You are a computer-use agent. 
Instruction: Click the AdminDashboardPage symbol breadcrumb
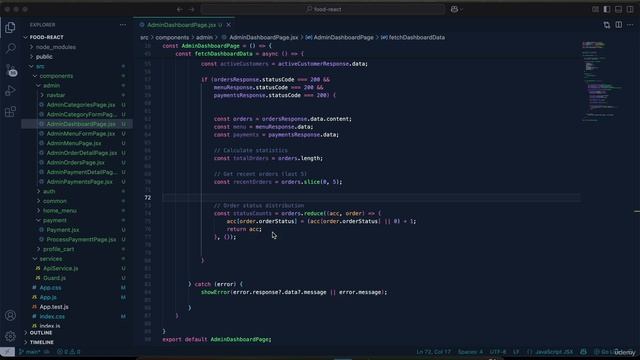tap(343, 37)
